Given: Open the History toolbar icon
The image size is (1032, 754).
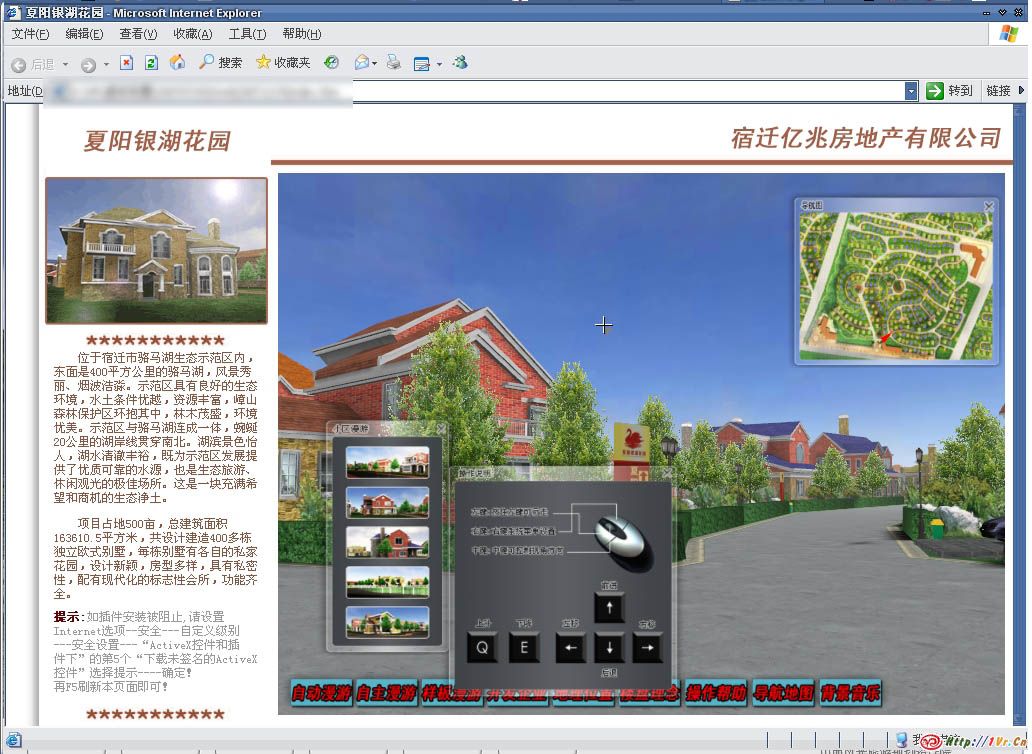Looking at the screenshot, I should coord(331,63).
